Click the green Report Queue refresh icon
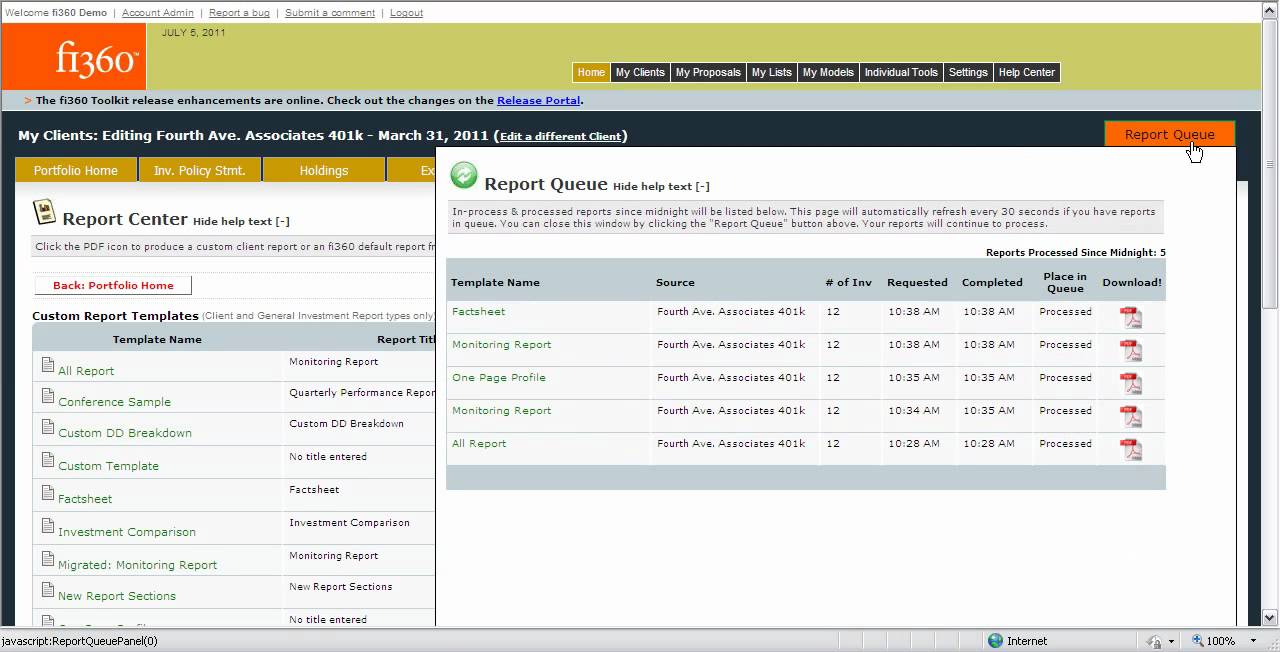The image size is (1280, 652). 464,175
